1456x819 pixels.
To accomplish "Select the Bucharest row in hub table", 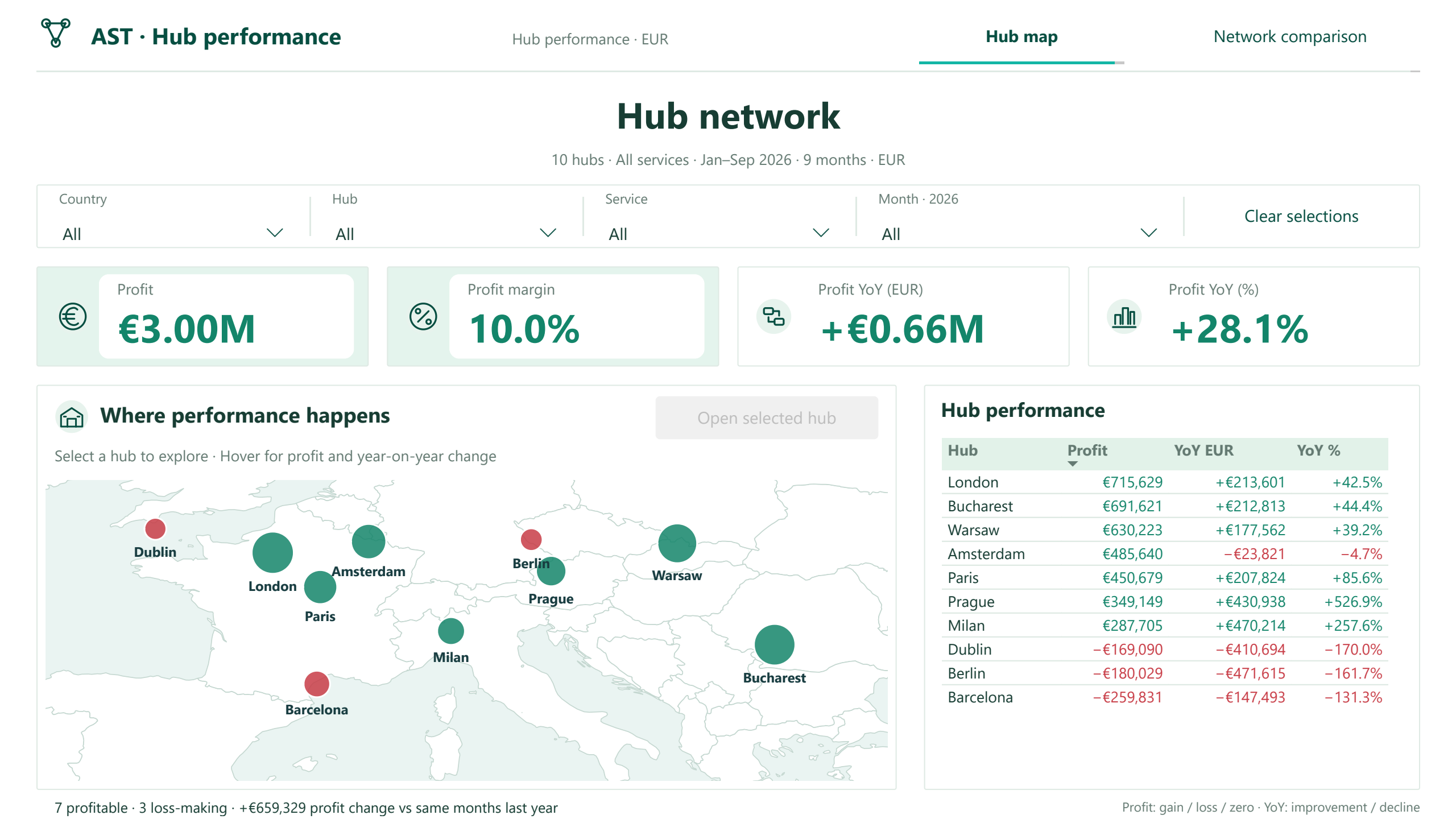I will point(1165,506).
